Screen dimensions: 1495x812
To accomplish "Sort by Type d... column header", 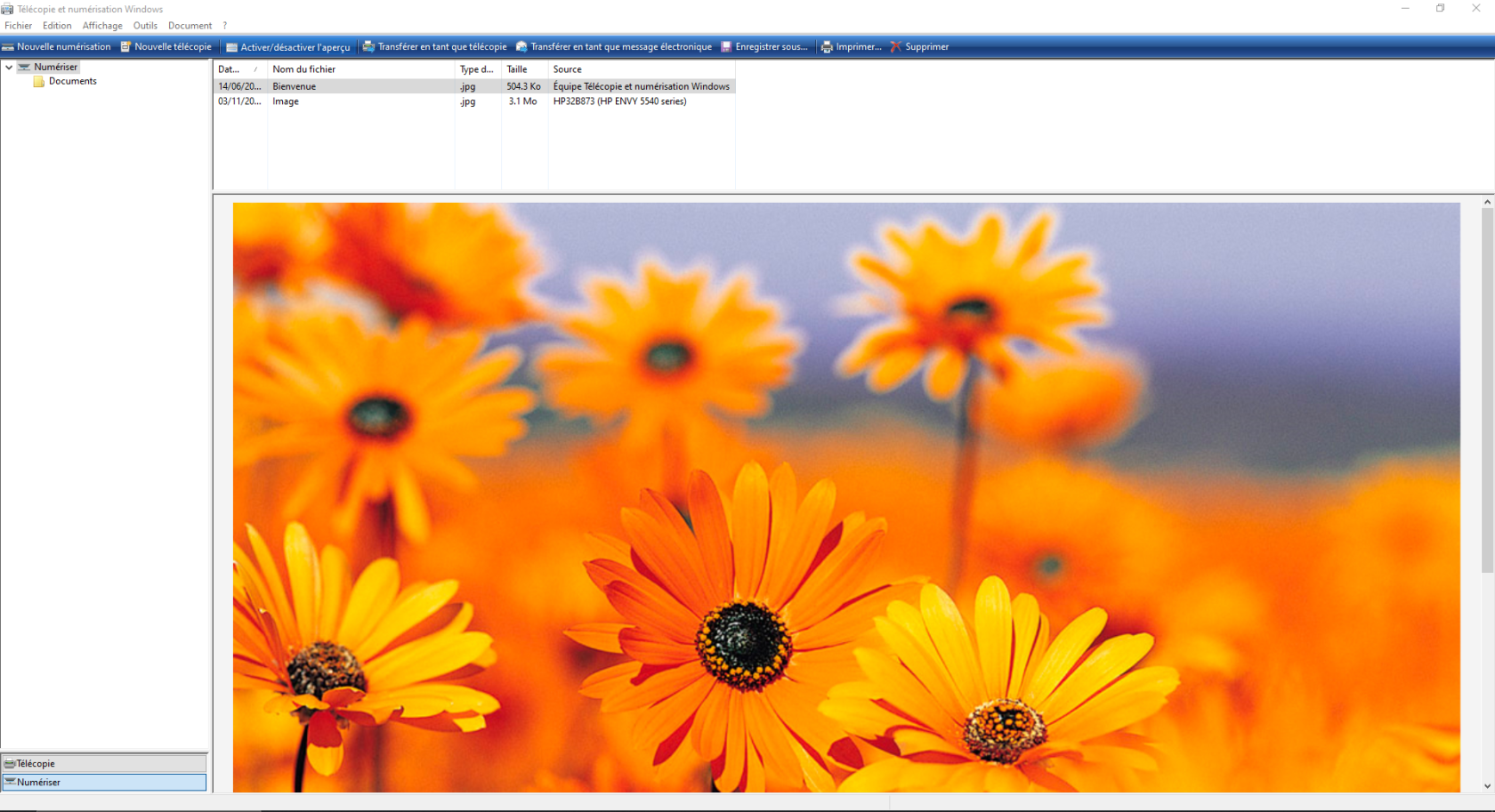I will pyautogui.click(x=478, y=69).
